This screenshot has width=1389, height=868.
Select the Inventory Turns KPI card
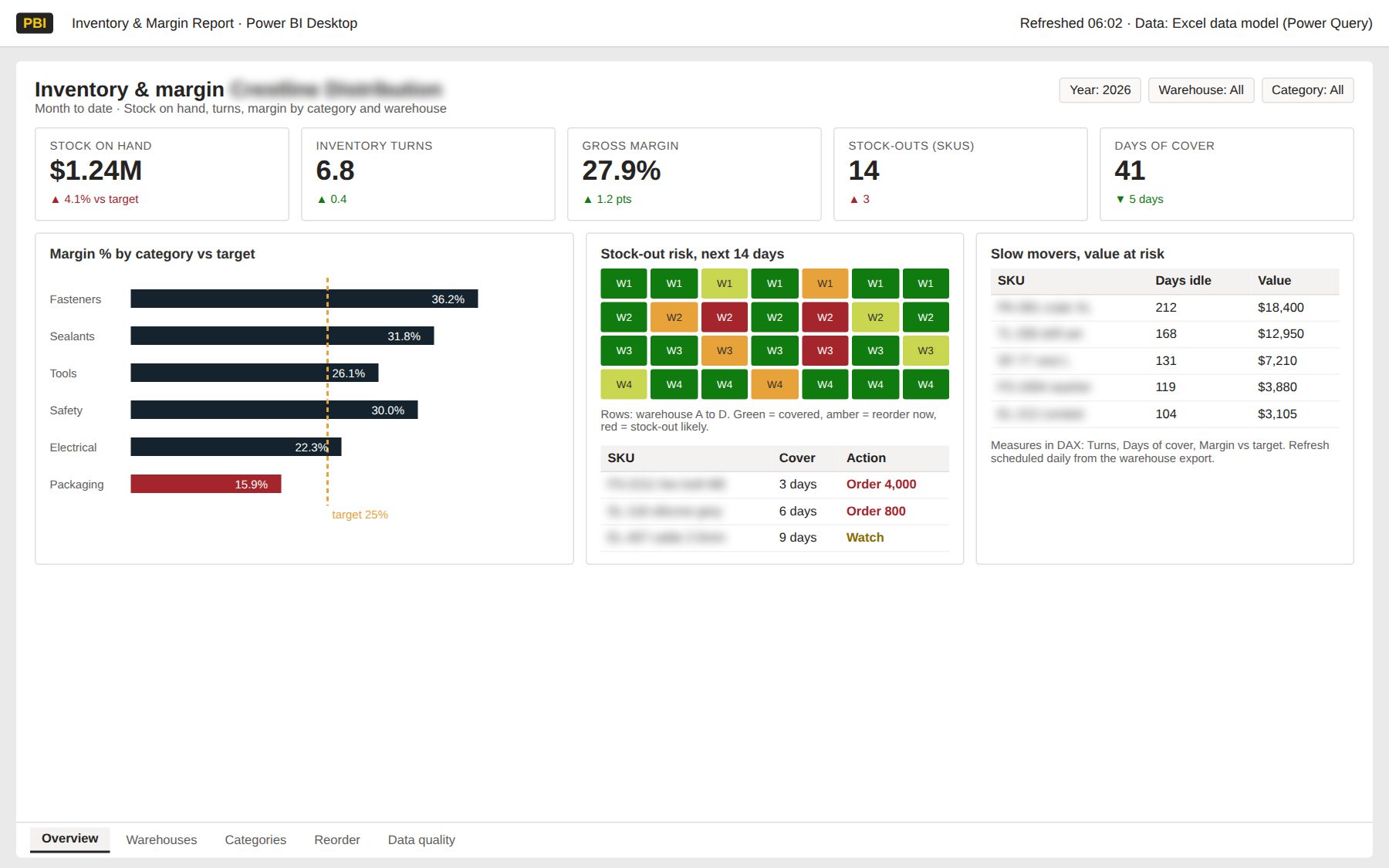(x=428, y=174)
